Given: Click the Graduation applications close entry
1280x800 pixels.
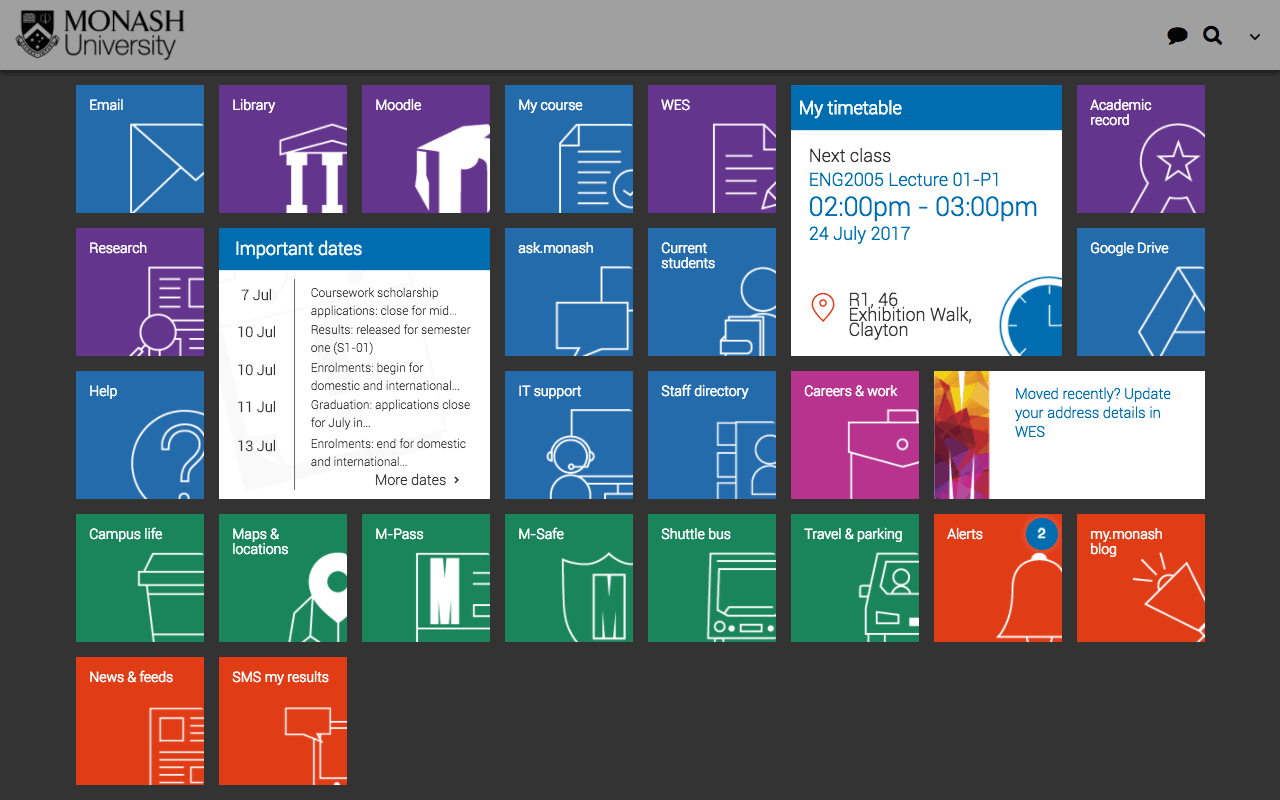Looking at the screenshot, I should pyautogui.click(x=390, y=414).
